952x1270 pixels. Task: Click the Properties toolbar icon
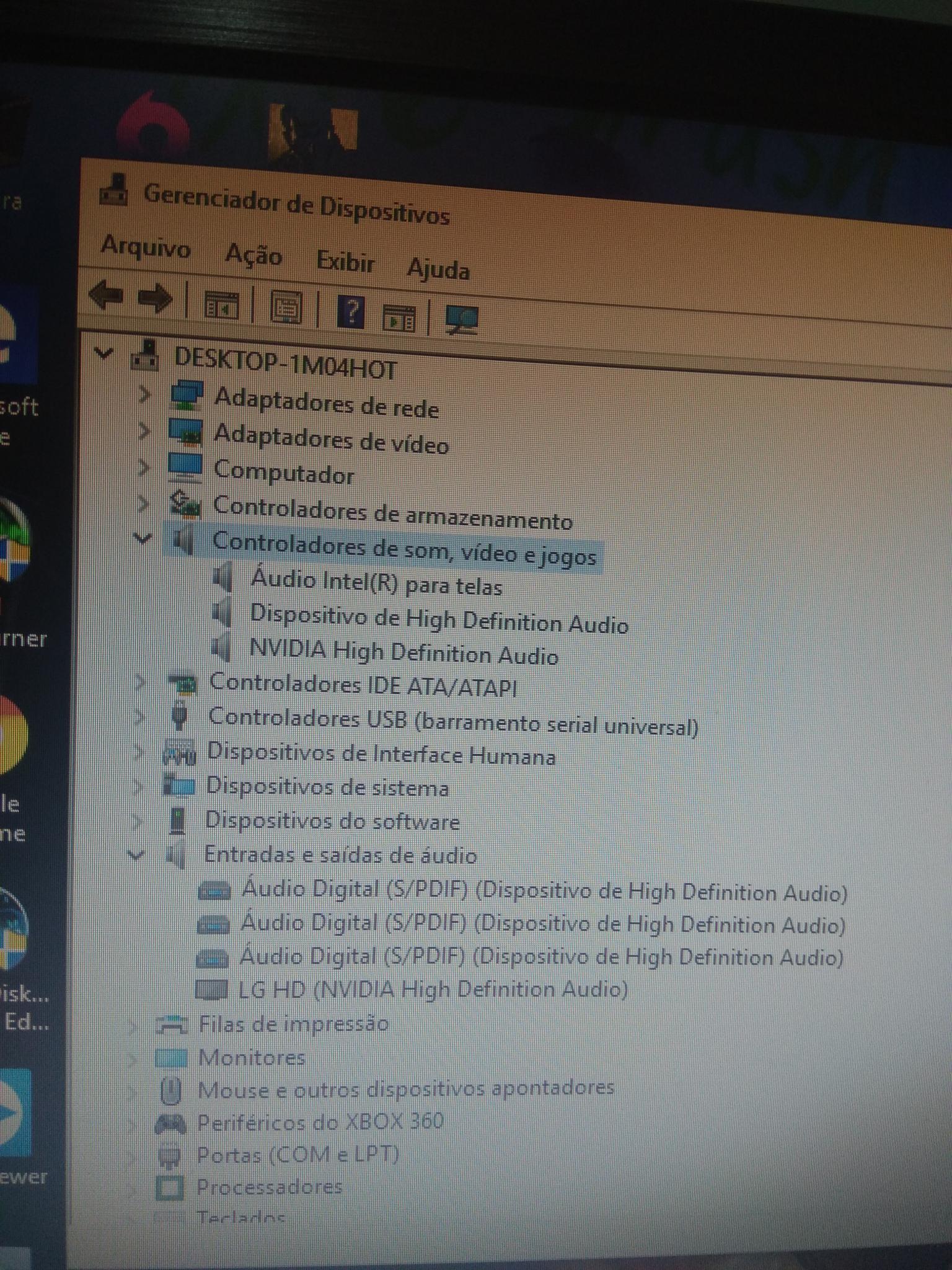pyautogui.click(x=286, y=308)
